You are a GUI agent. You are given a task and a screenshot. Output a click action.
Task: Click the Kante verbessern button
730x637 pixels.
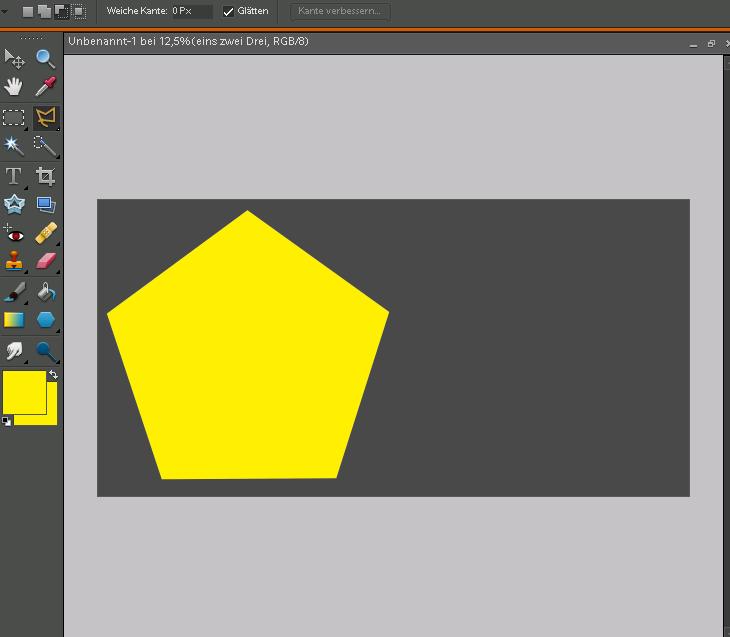340,11
